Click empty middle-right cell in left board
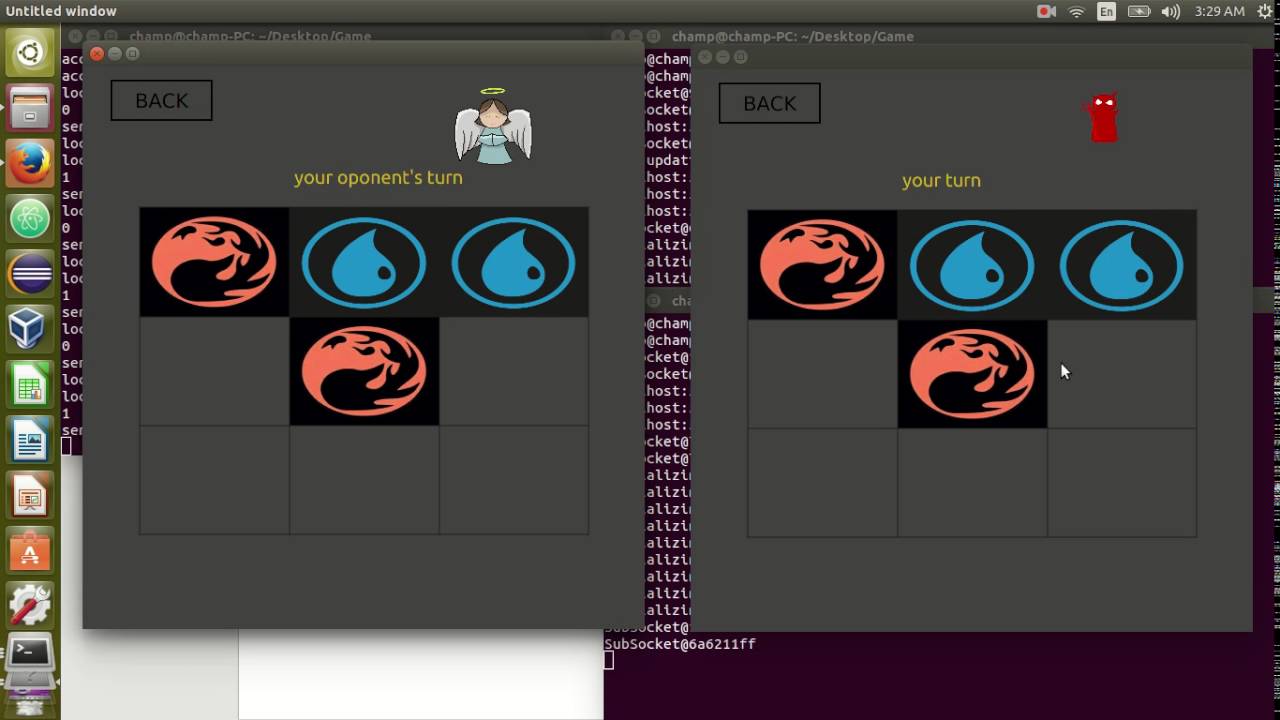1280x720 pixels. tap(514, 372)
